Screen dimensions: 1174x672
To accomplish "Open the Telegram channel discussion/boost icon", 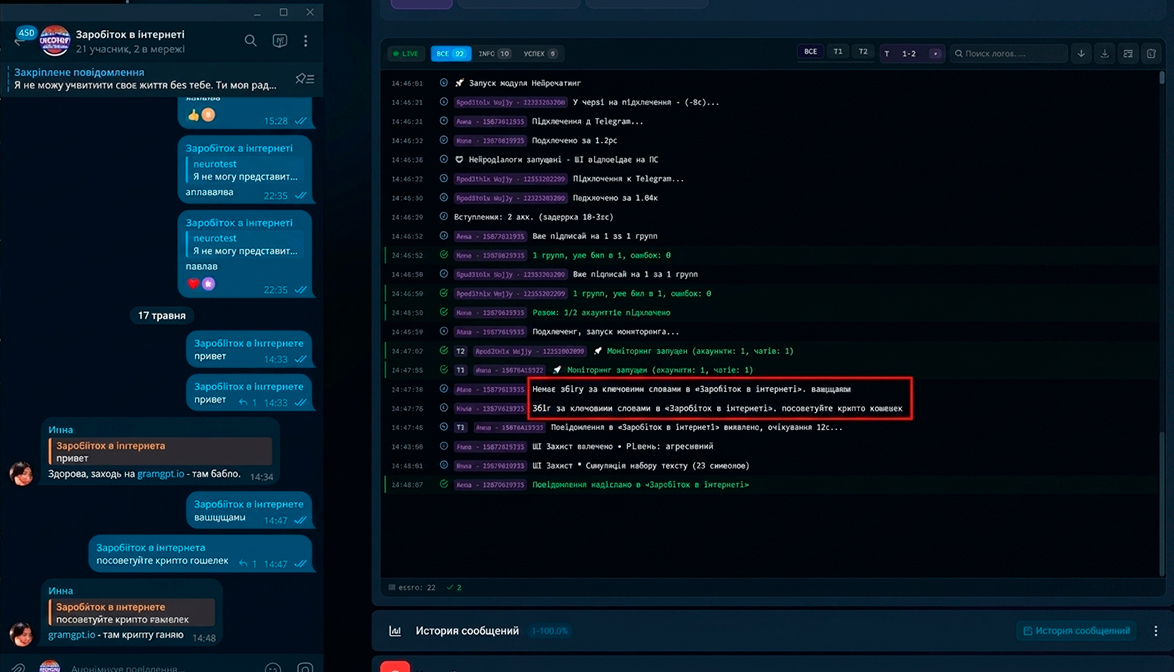I will point(279,40).
